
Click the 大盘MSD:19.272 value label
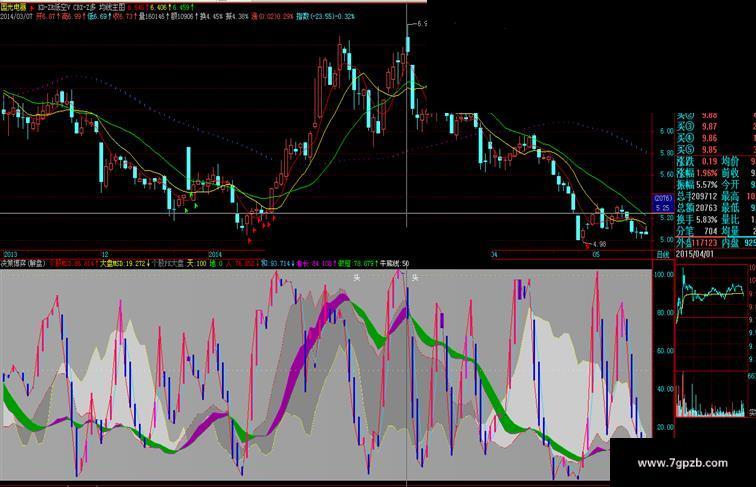[x=122, y=264]
